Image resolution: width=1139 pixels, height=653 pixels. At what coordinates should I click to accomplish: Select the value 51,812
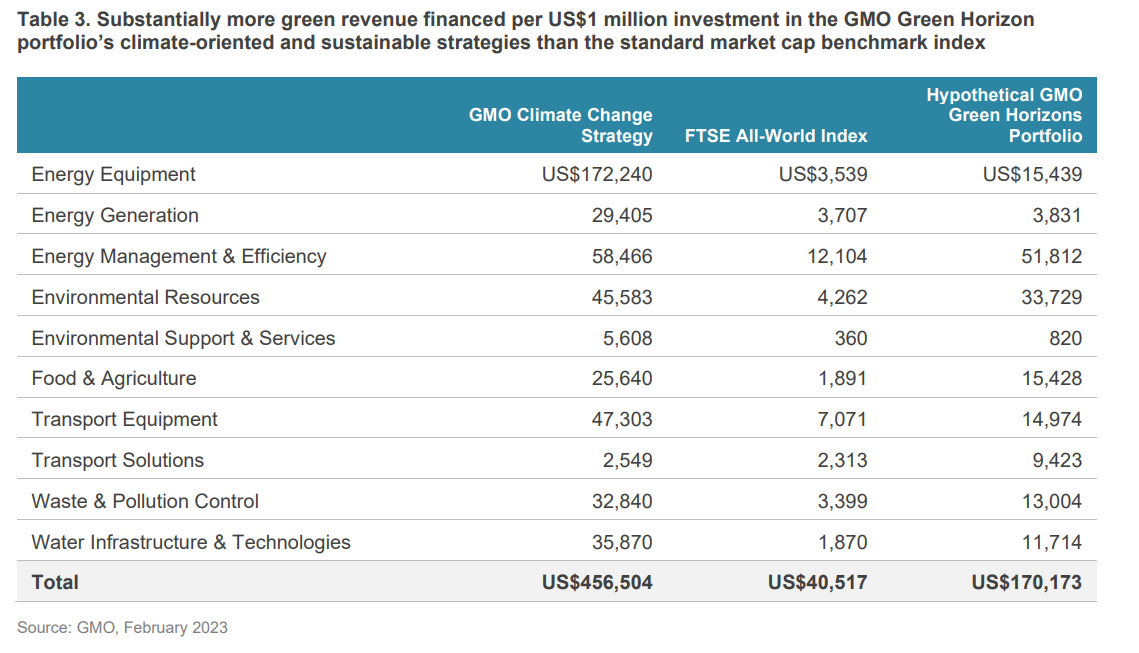click(x=1052, y=256)
